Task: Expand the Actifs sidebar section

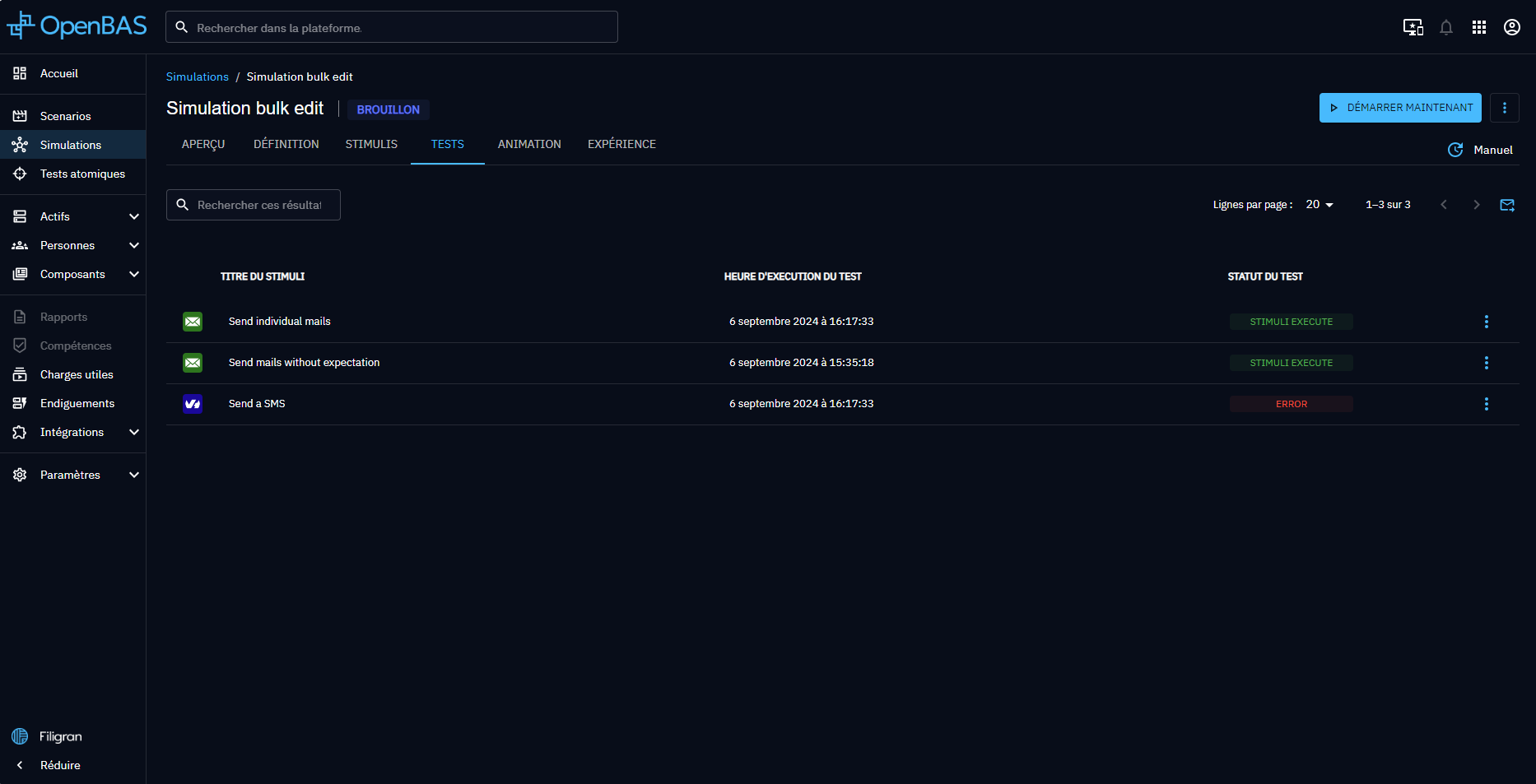Action: click(134, 216)
